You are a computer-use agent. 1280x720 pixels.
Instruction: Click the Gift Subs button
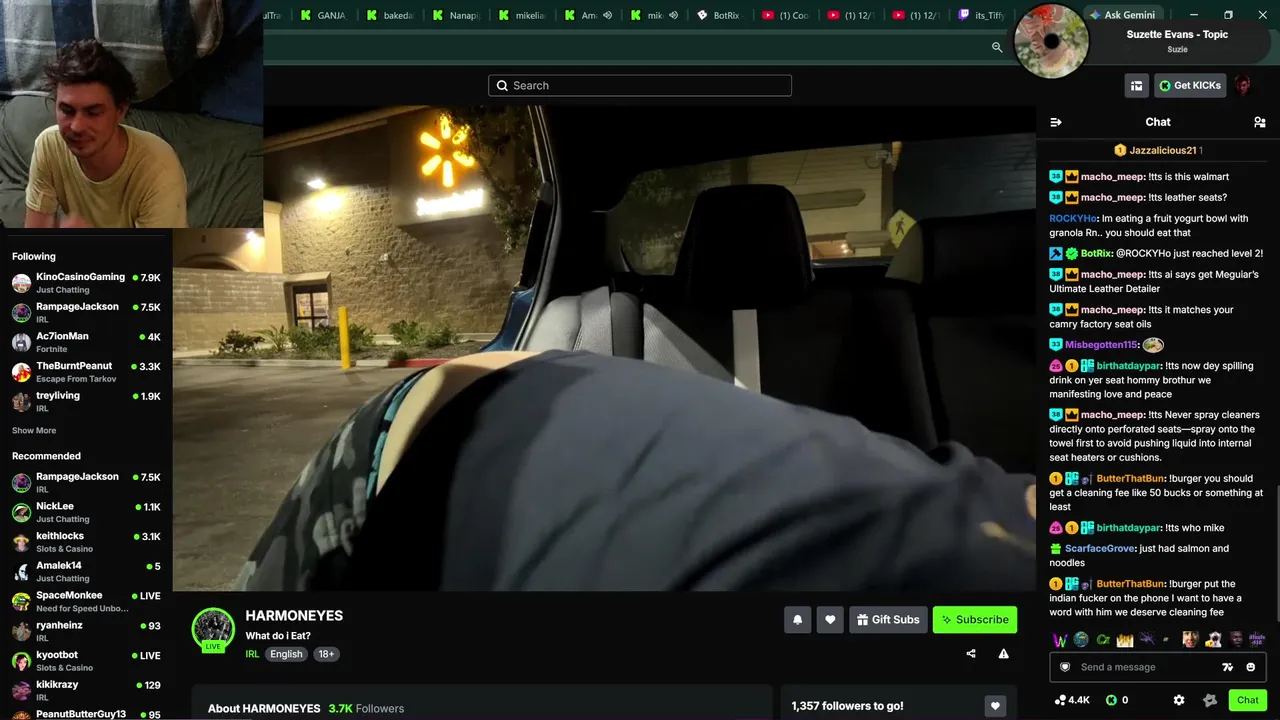888,620
